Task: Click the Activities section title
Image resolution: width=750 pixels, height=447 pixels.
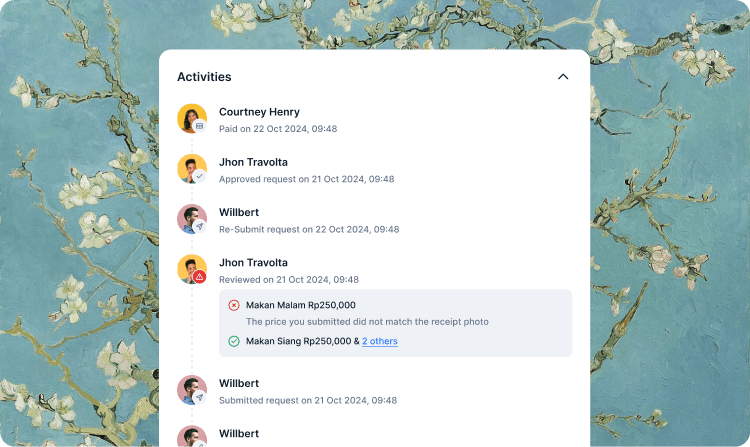Action: tap(204, 77)
